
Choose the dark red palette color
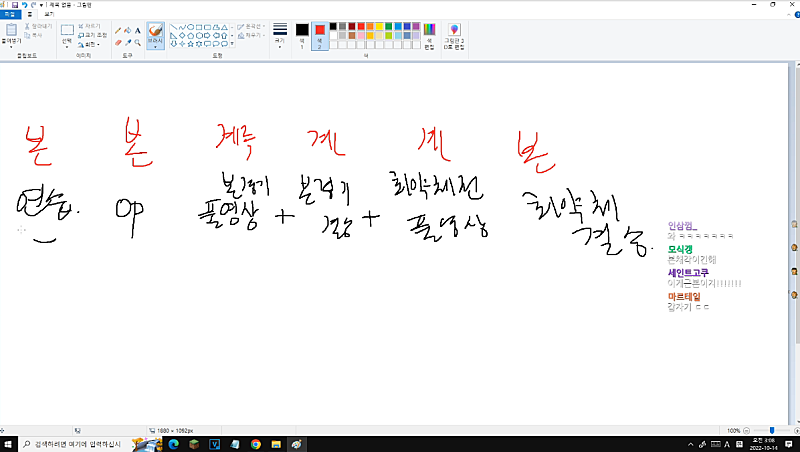click(x=352, y=27)
